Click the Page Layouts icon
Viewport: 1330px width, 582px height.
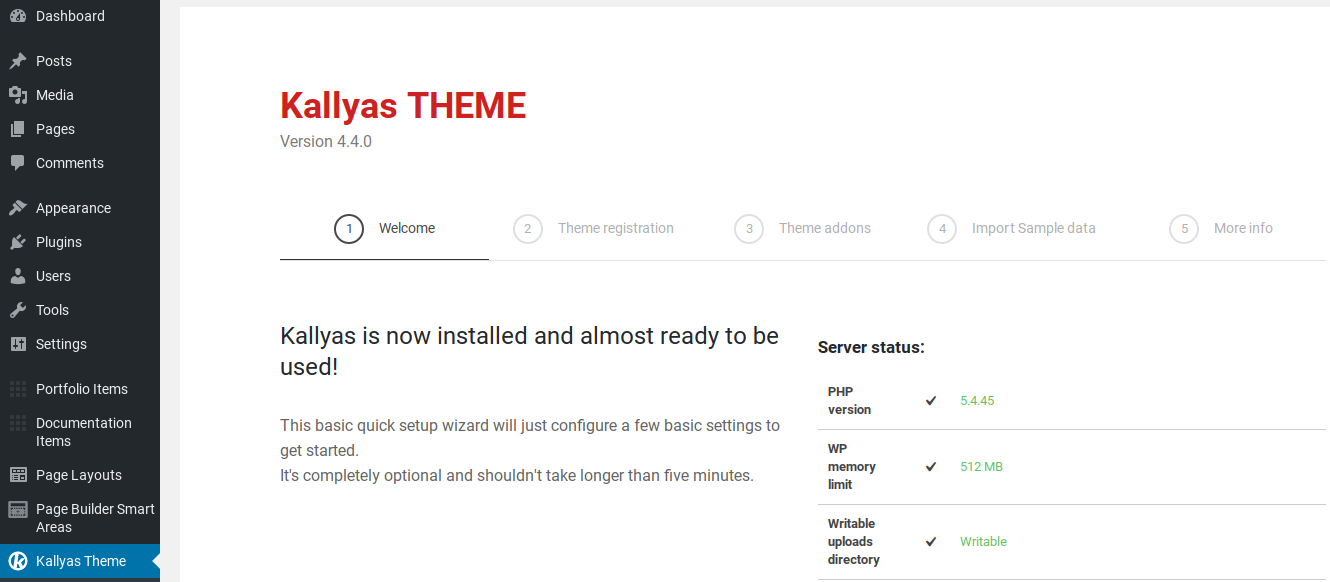click(18, 475)
